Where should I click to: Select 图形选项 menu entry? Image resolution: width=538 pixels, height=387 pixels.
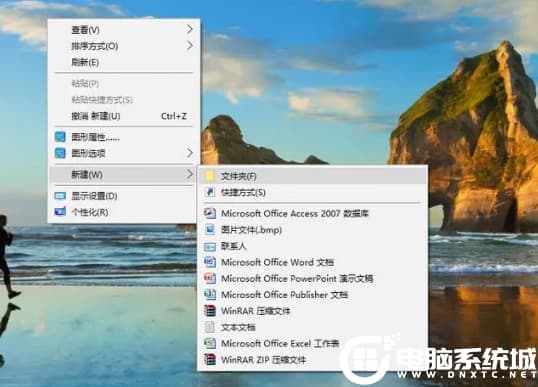point(124,153)
